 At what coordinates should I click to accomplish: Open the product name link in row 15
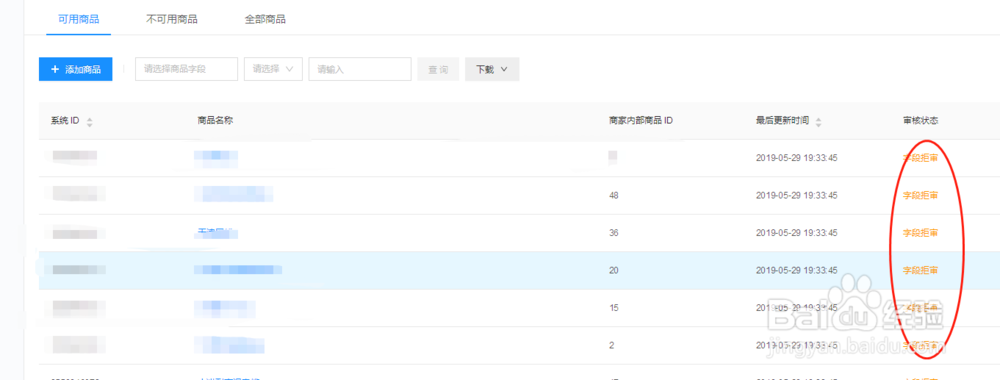[225, 308]
